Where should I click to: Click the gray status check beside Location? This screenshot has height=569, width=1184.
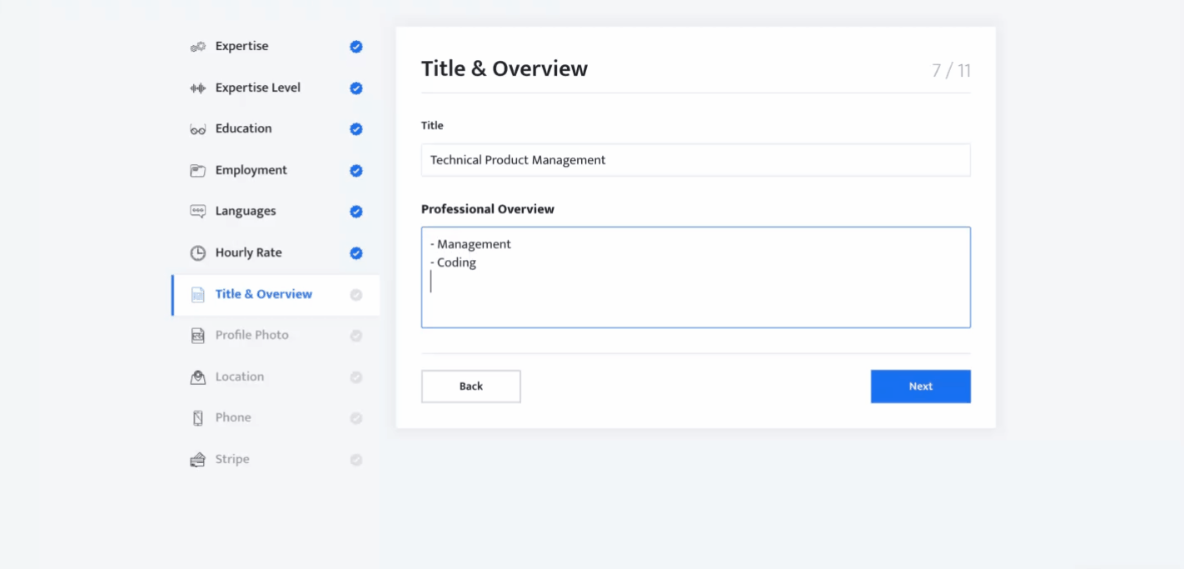(356, 377)
